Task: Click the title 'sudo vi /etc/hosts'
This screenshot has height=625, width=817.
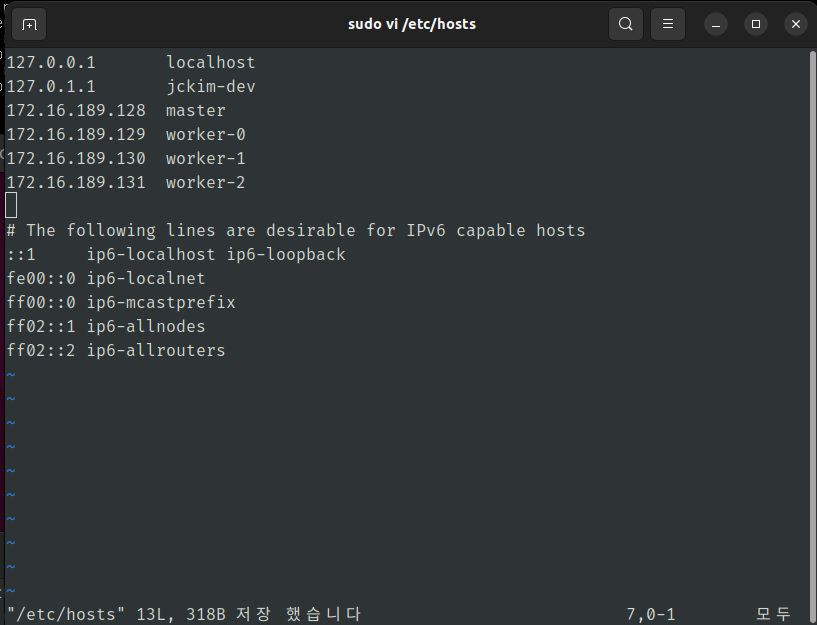Action: coord(412,24)
